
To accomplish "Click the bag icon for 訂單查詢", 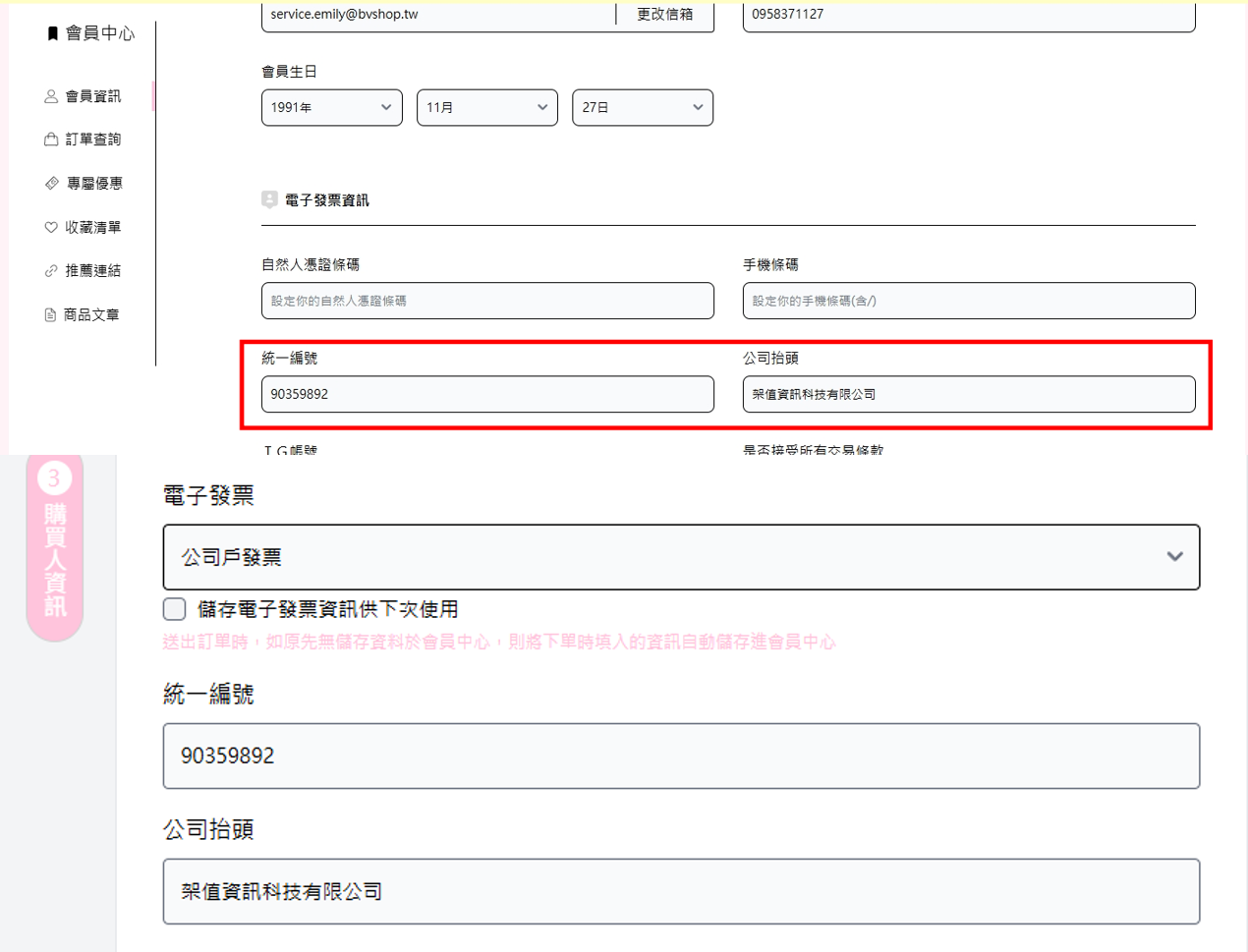I will 51,140.
